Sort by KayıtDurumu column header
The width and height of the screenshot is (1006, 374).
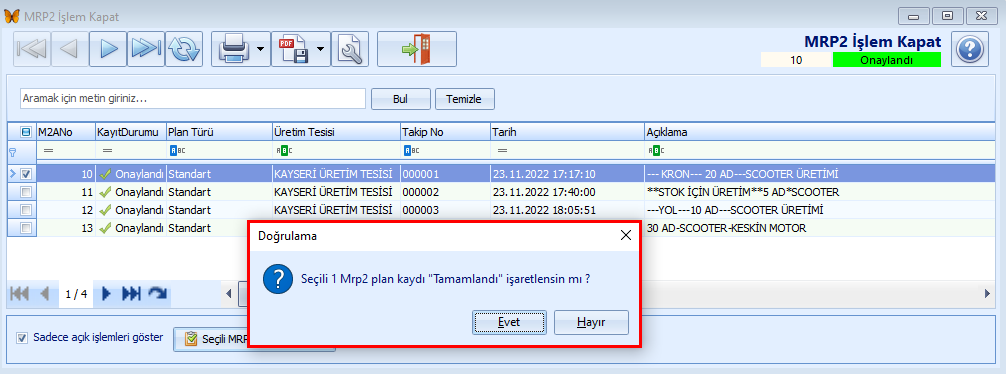click(x=130, y=132)
